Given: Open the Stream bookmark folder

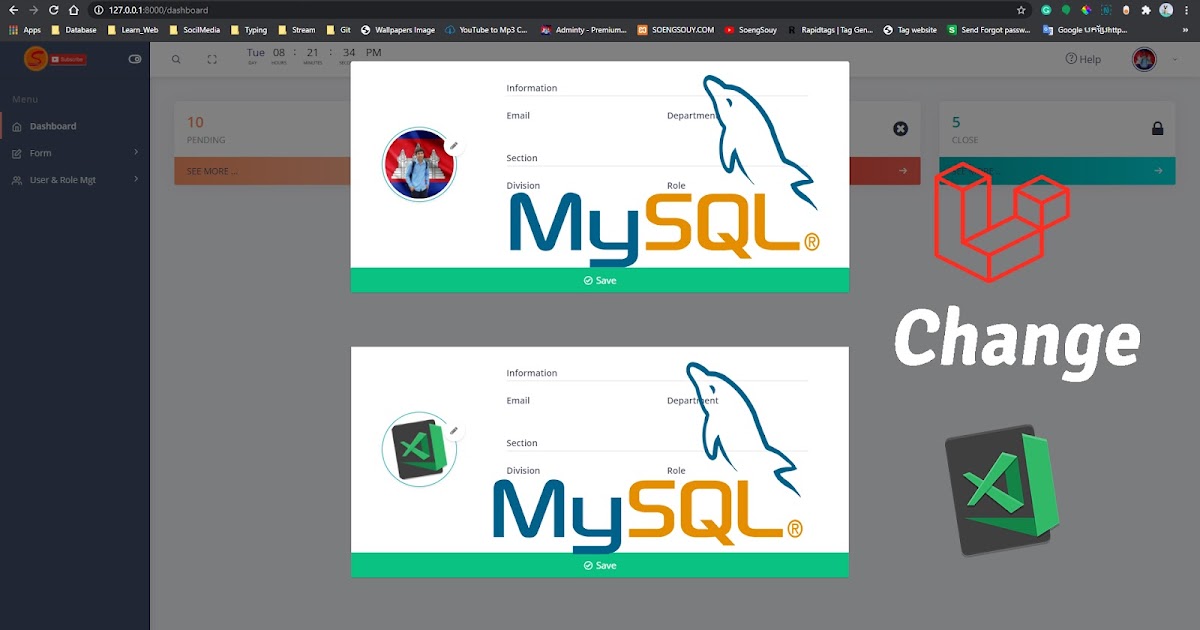Looking at the screenshot, I should pos(296,30).
